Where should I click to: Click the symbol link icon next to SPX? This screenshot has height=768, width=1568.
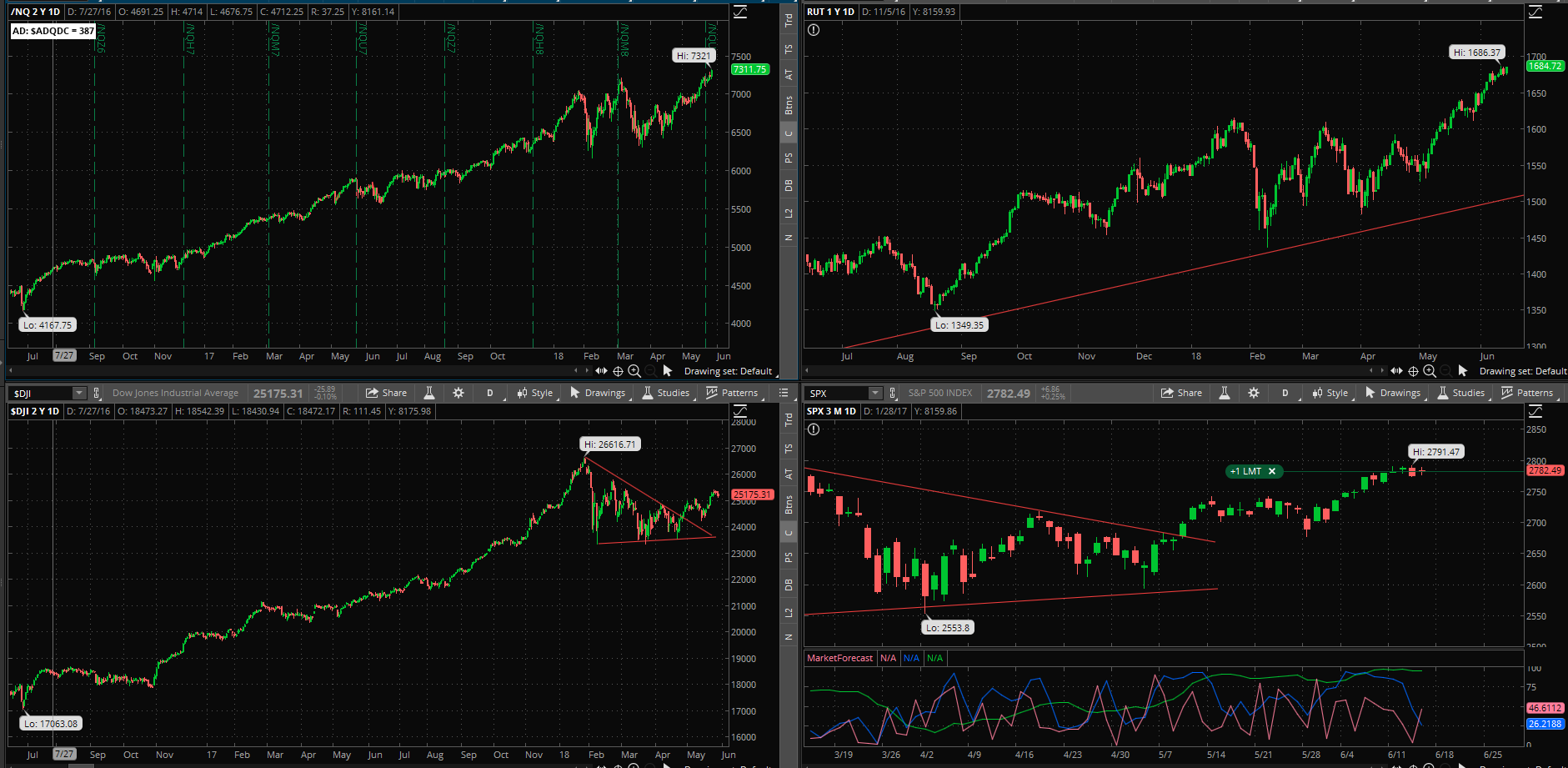tap(893, 393)
